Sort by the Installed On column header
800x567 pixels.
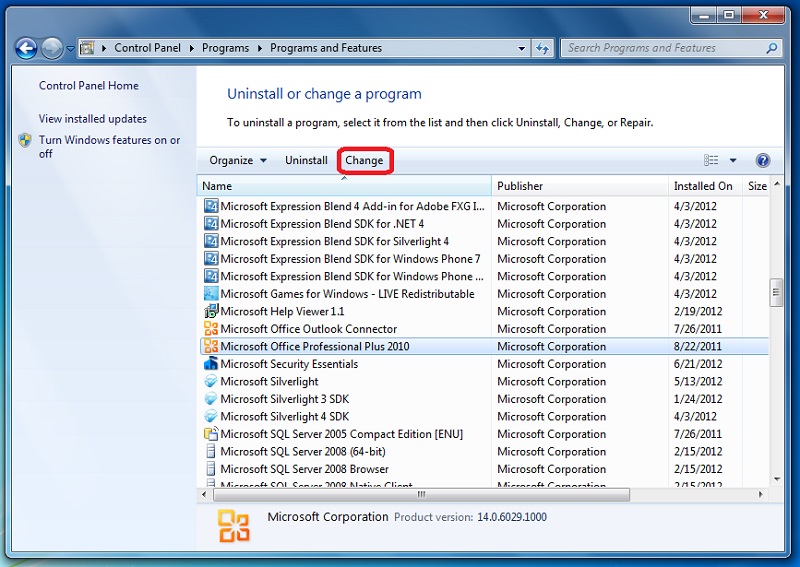coord(705,186)
